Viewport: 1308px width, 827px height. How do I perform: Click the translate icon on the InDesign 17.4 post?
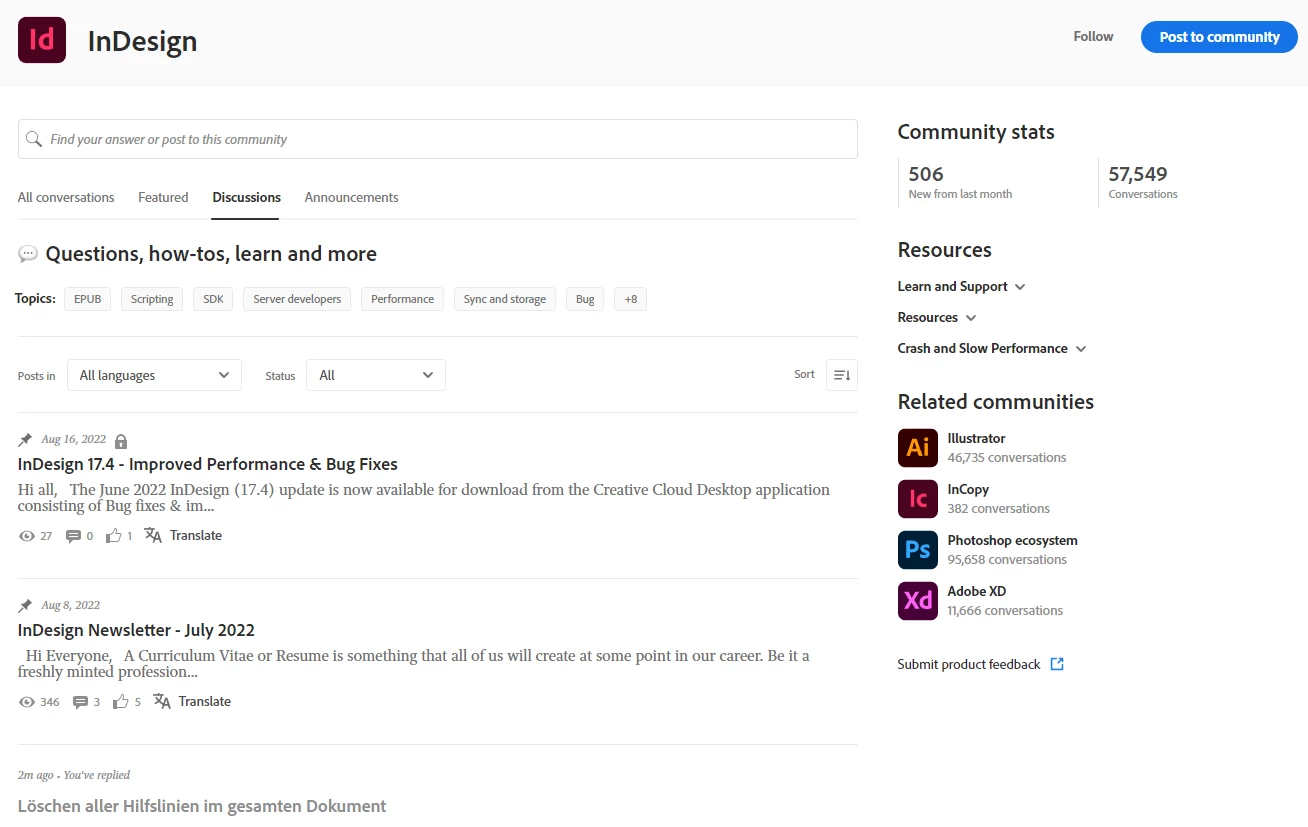(x=153, y=535)
